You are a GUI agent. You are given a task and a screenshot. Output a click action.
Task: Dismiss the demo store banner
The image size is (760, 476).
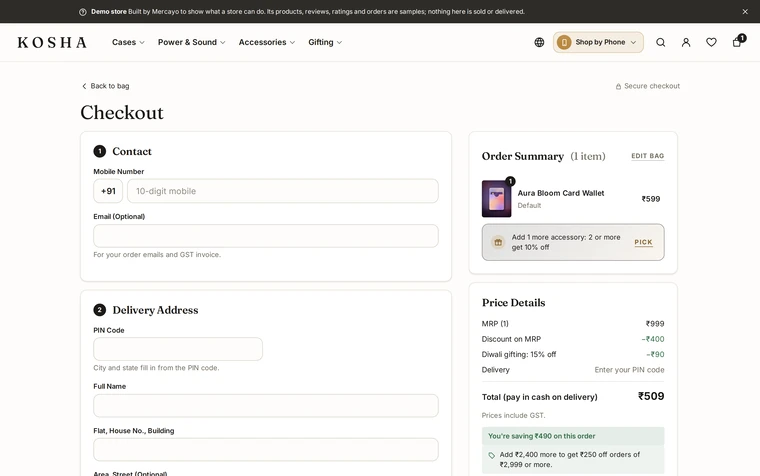(x=745, y=12)
